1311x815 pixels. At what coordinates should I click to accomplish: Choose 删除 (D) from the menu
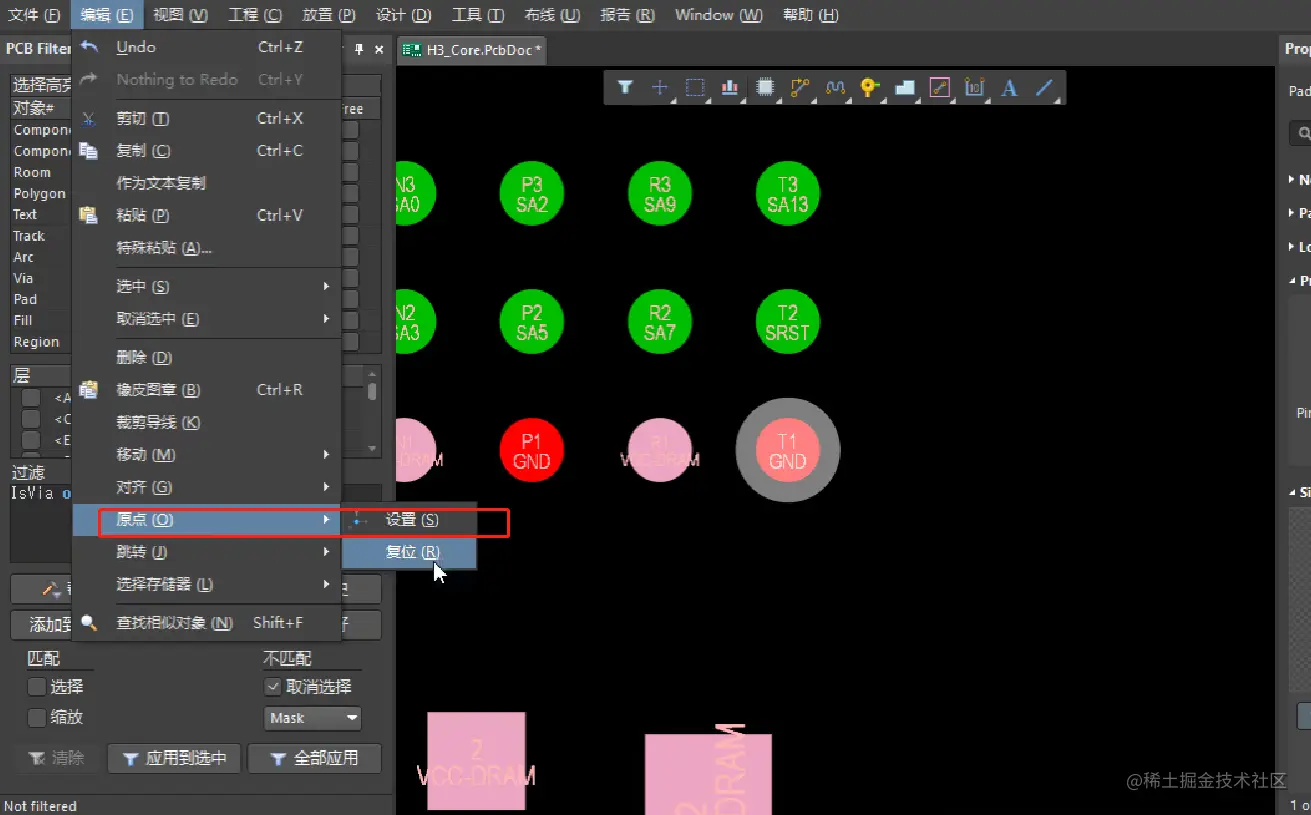tap(206, 357)
